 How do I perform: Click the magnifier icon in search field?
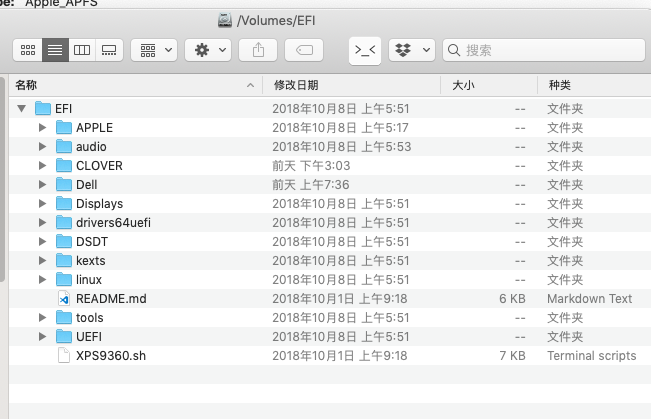click(x=454, y=50)
